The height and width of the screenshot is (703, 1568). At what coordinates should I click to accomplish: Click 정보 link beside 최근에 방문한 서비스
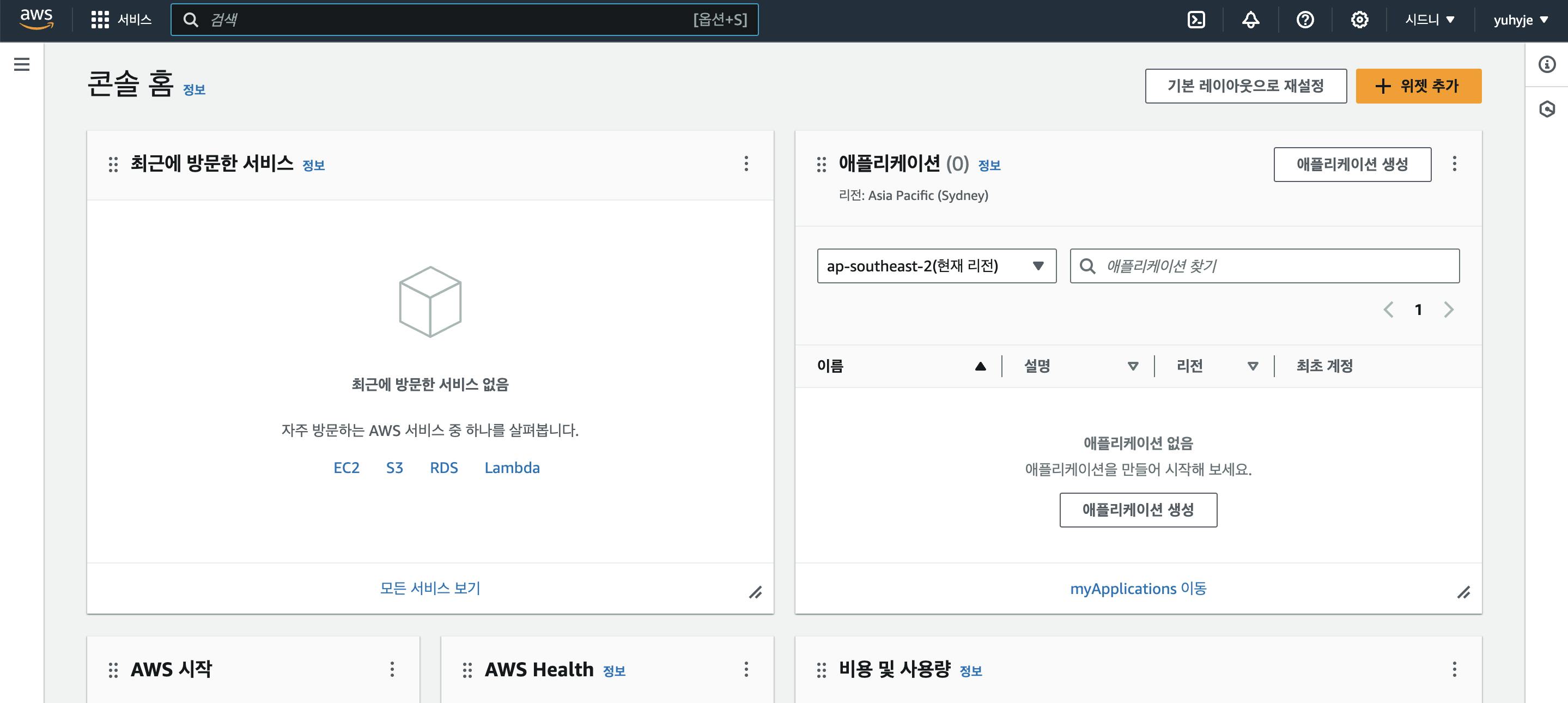pyautogui.click(x=313, y=165)
